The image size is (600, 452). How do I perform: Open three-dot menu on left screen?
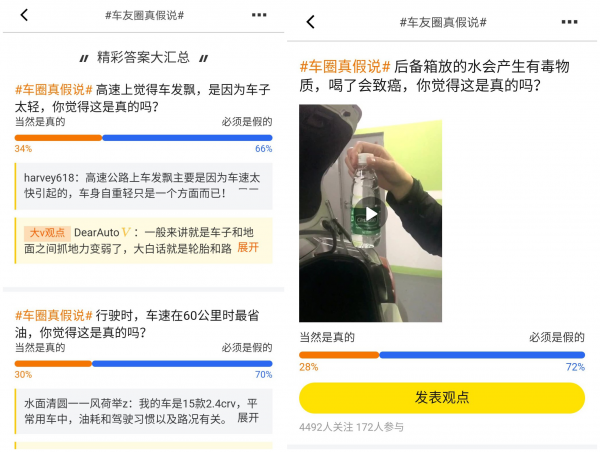(x=259, y=15)
